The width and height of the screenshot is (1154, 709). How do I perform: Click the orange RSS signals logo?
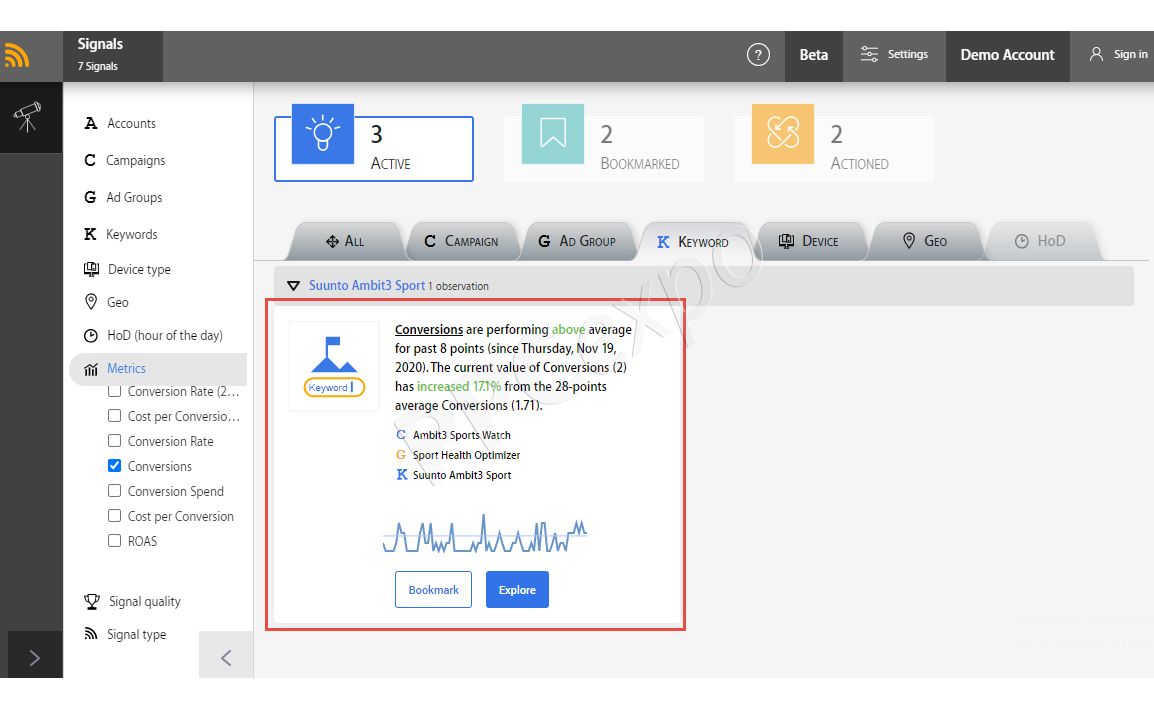pos(17,56)
